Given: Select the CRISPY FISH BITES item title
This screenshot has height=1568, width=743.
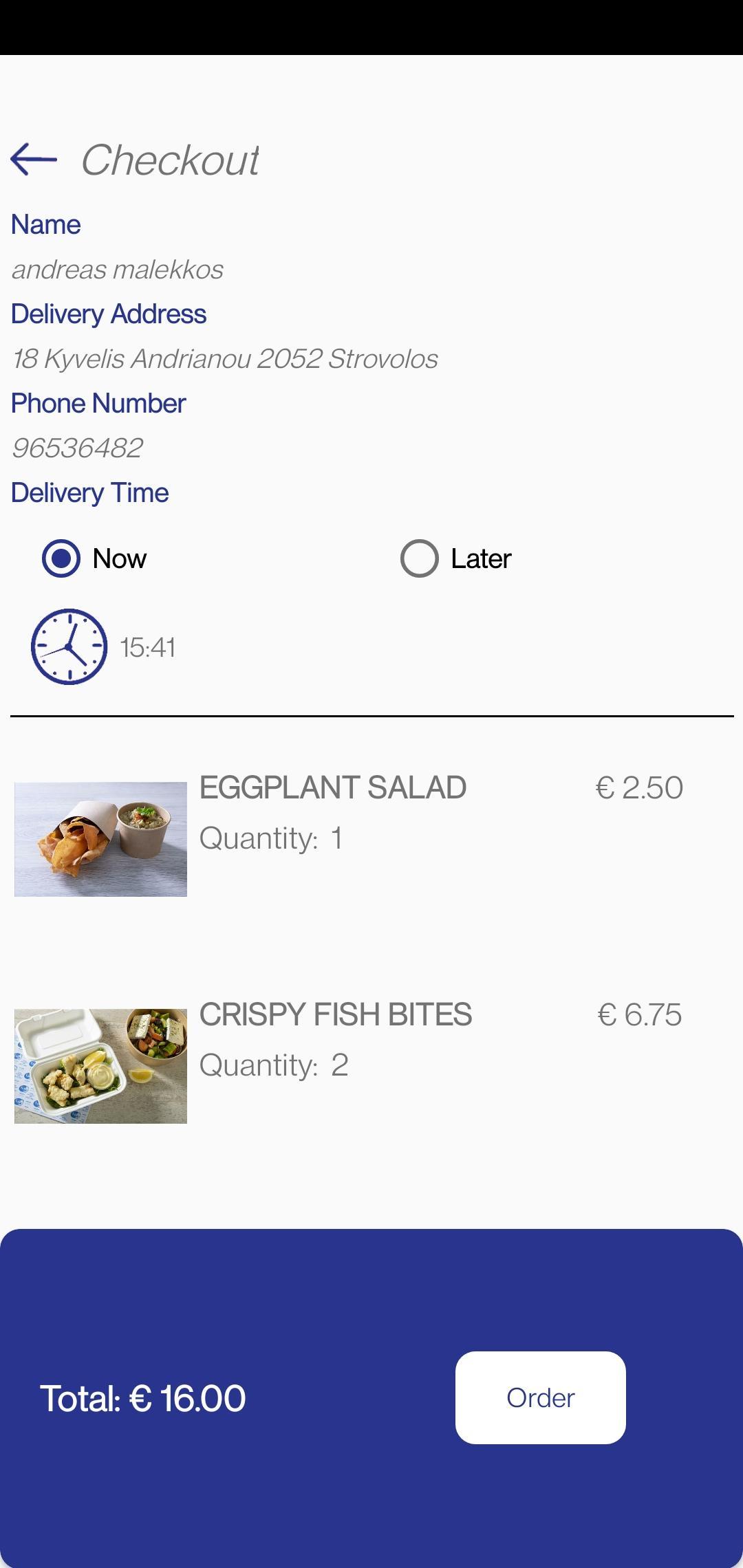Looking at the screenshot, I should click(x=336, y=1015).
